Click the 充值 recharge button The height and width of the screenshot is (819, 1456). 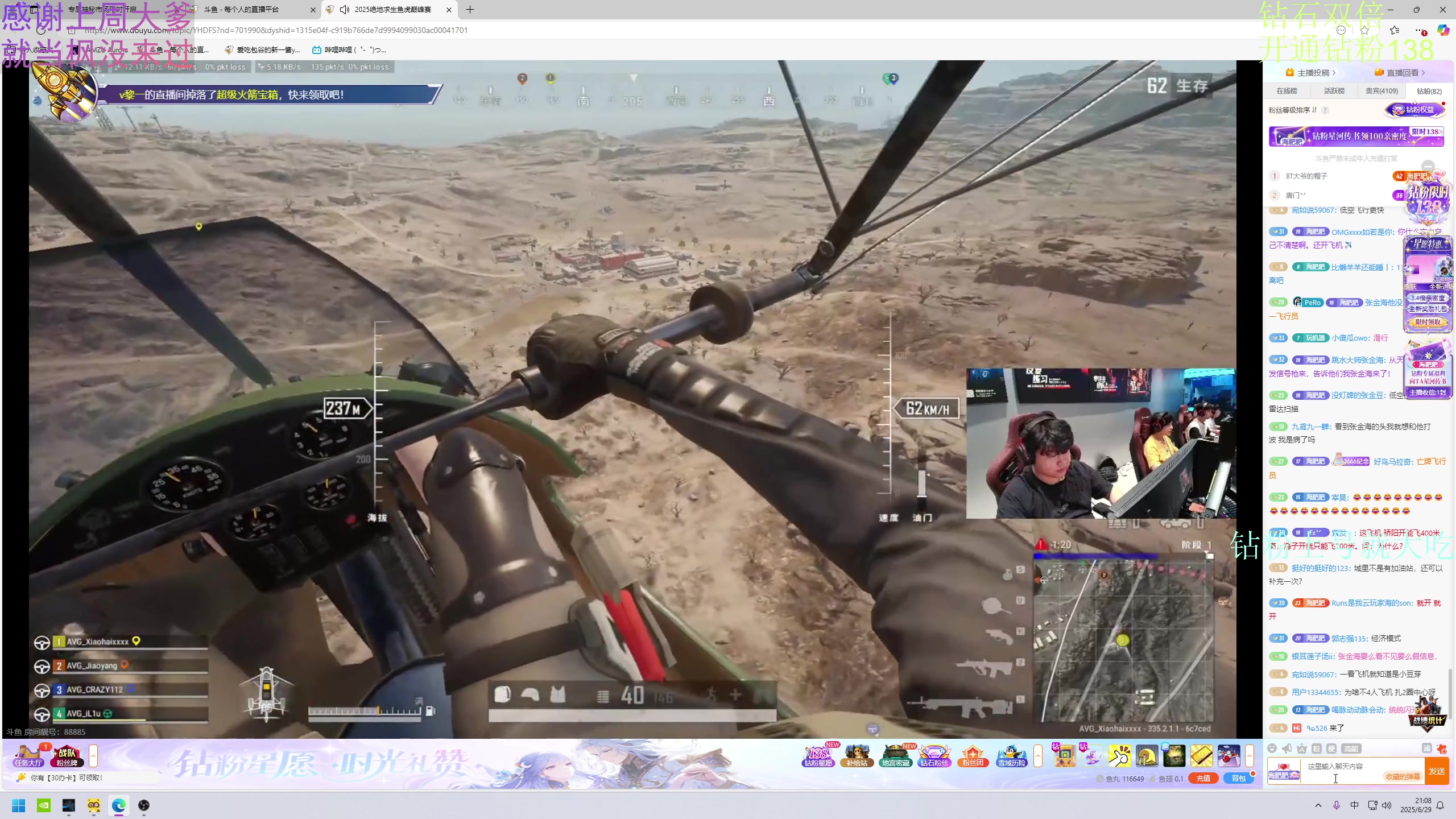[x=1203, y=779]
